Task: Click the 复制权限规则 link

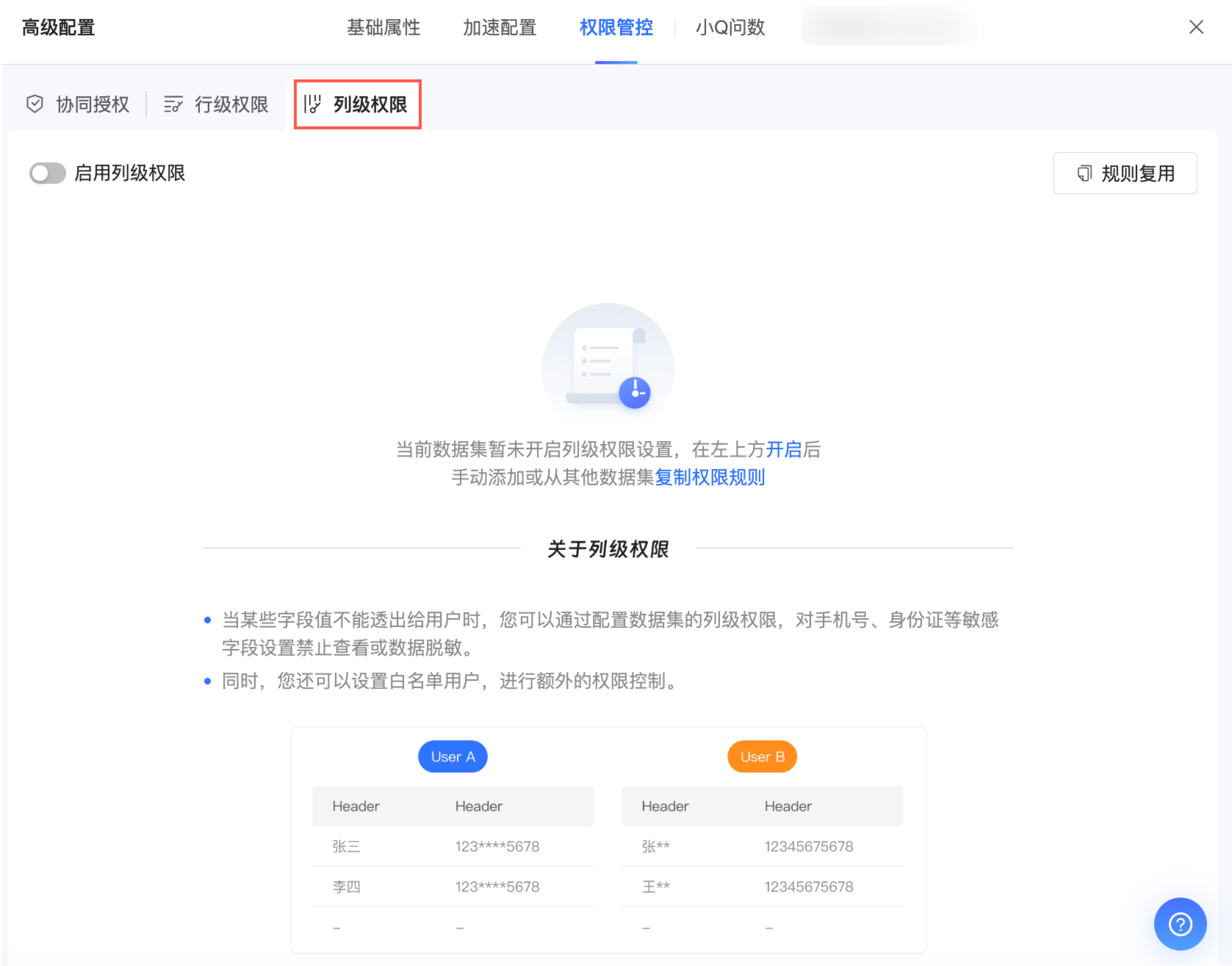Action: pyautogui.click(x=709, y=477)
